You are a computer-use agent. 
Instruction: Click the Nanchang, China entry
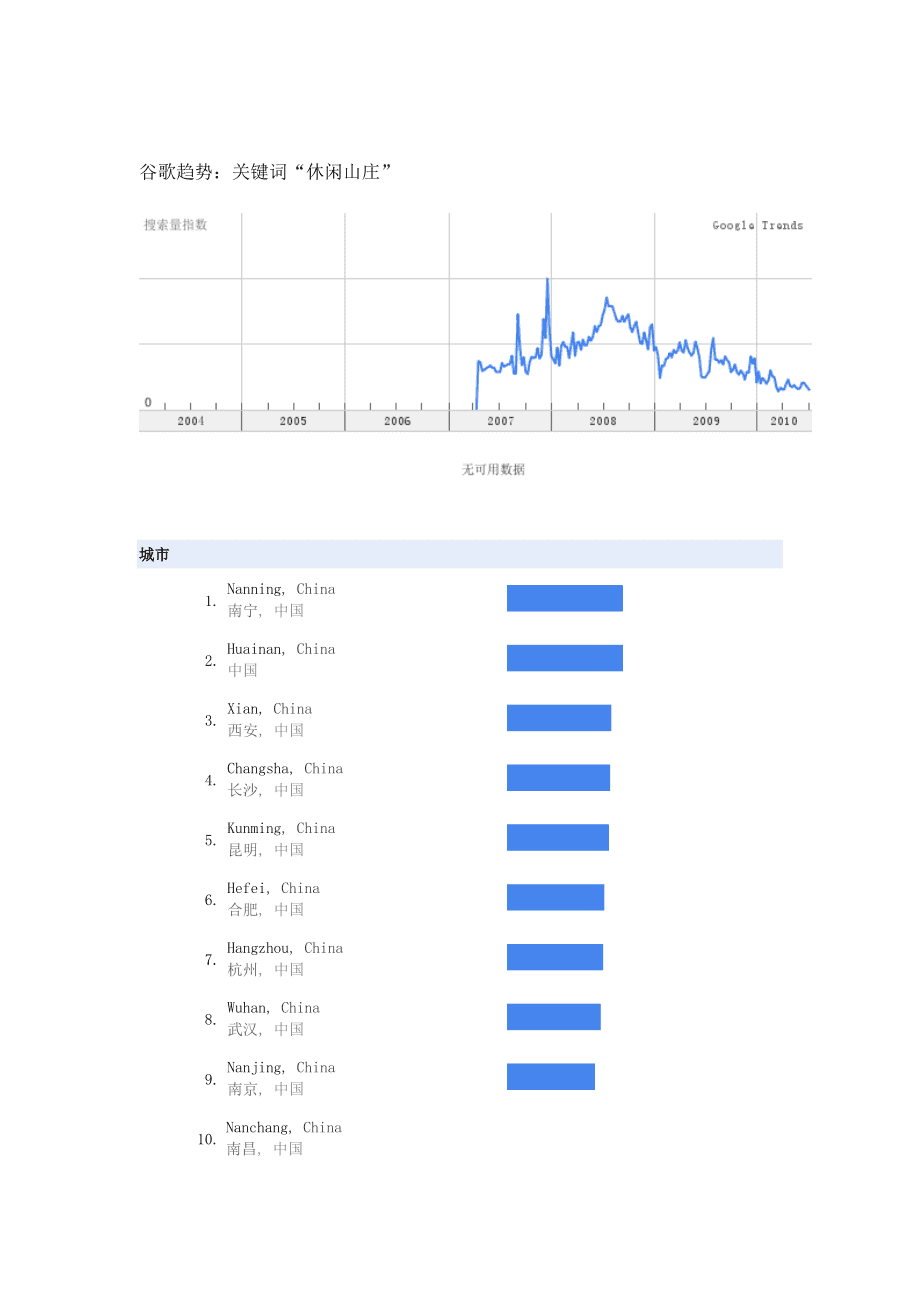click(x=284, y=1128)
